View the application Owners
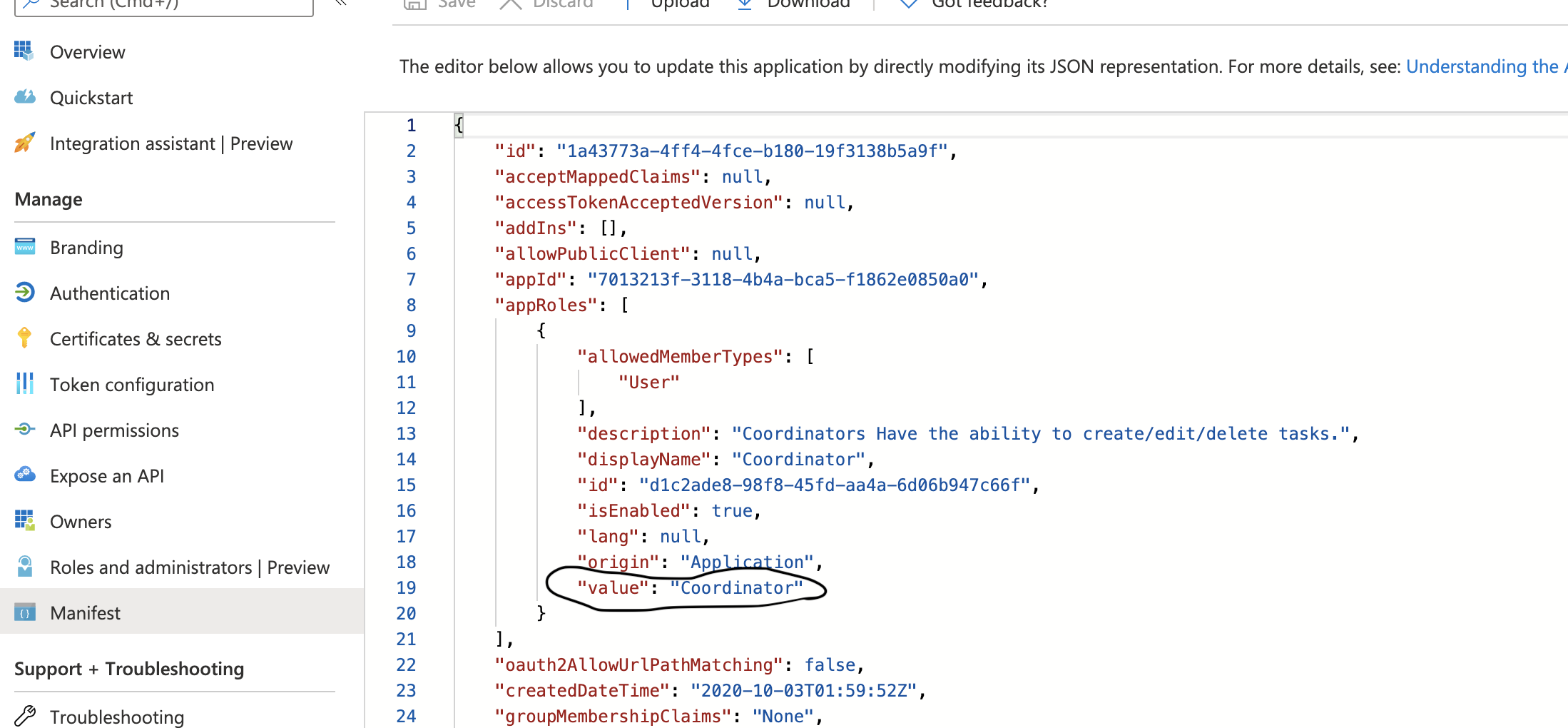 pyautogui.click(x=81, y=521)
